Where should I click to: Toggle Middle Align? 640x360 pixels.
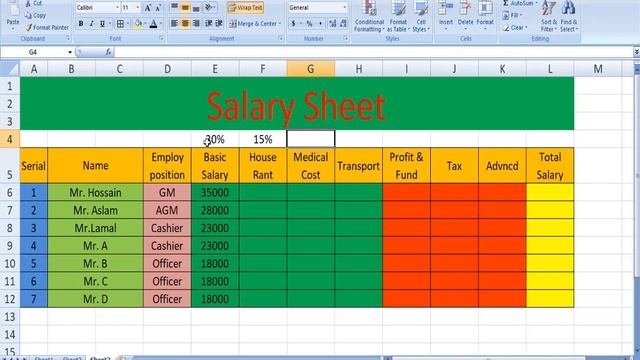pos(185,7)
